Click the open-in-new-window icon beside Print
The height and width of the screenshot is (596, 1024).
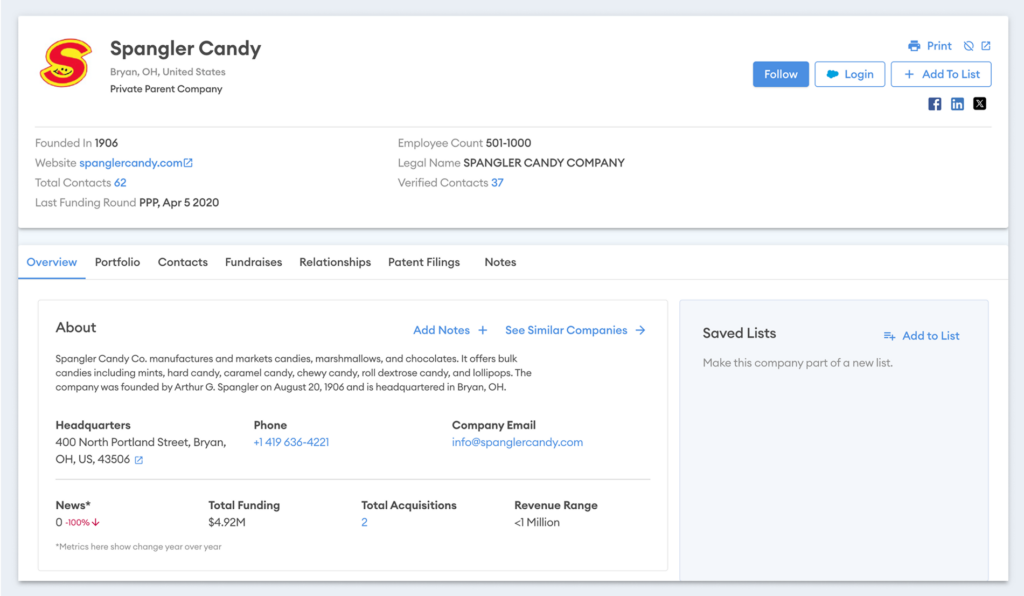click(x=986, y=46)
